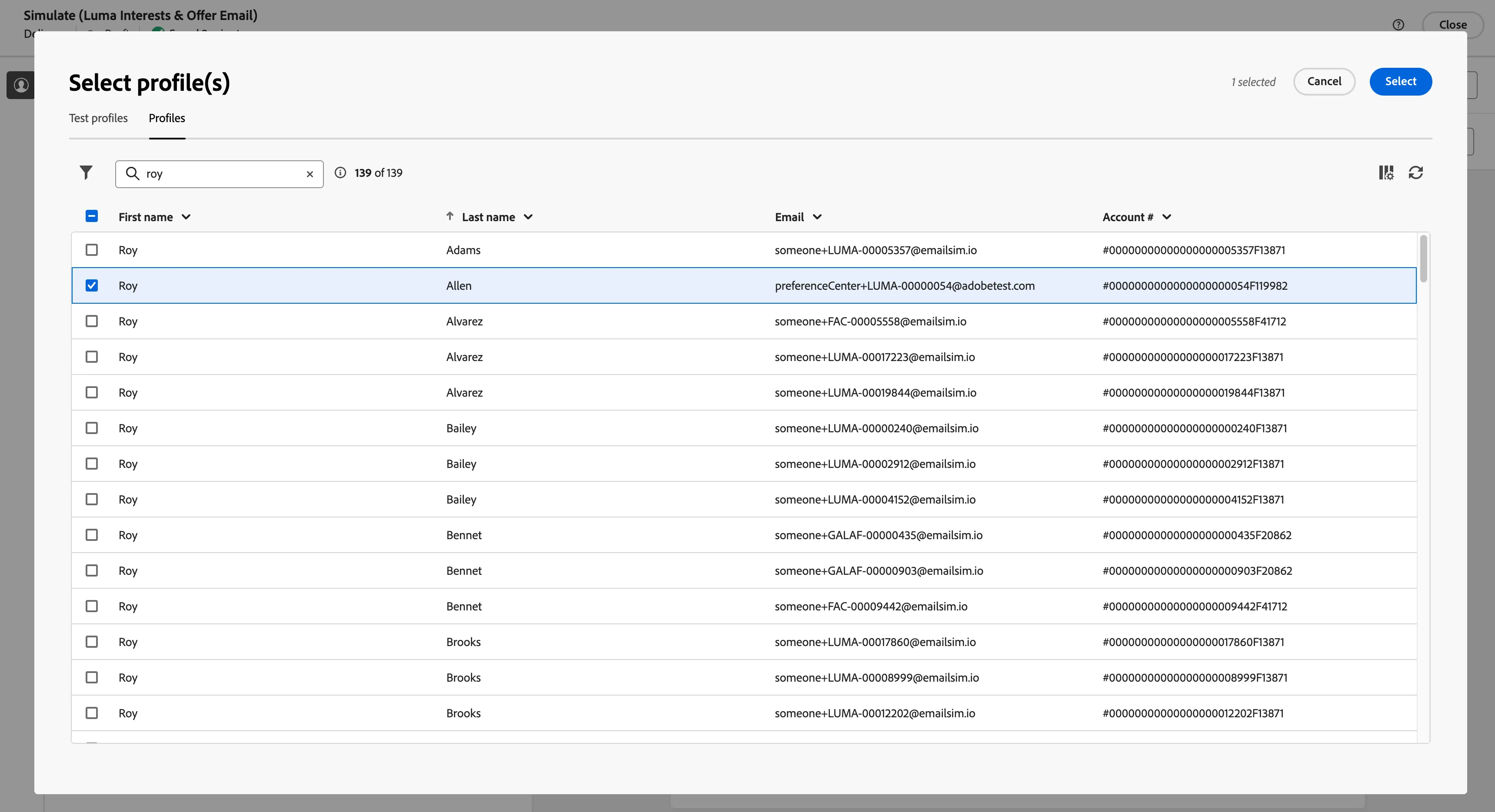Screen dimensions: 1495x812
Task: Expand the Account # column dropdown
Action: [x=1167, y=218]
